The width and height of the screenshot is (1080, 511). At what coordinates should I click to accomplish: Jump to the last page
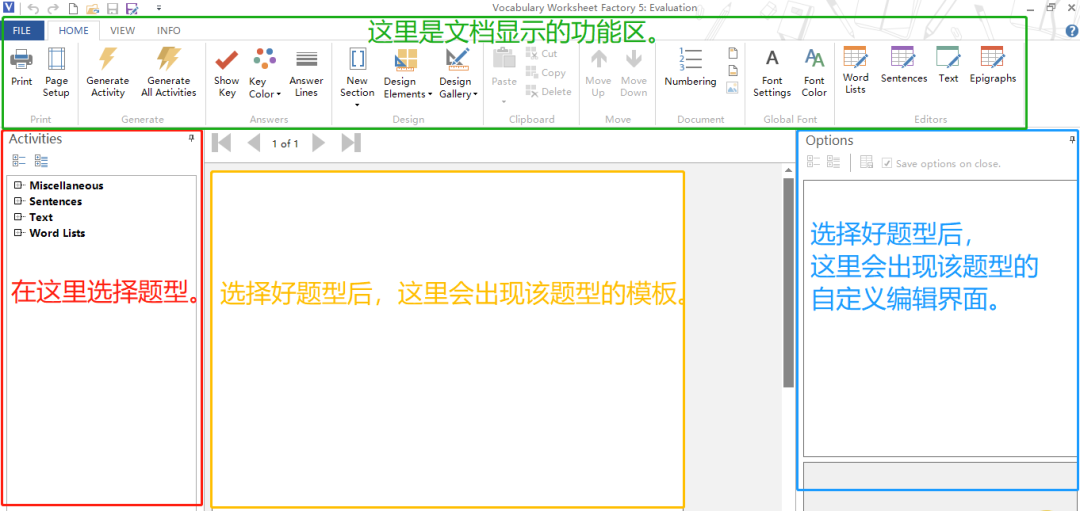coord(351,143)
